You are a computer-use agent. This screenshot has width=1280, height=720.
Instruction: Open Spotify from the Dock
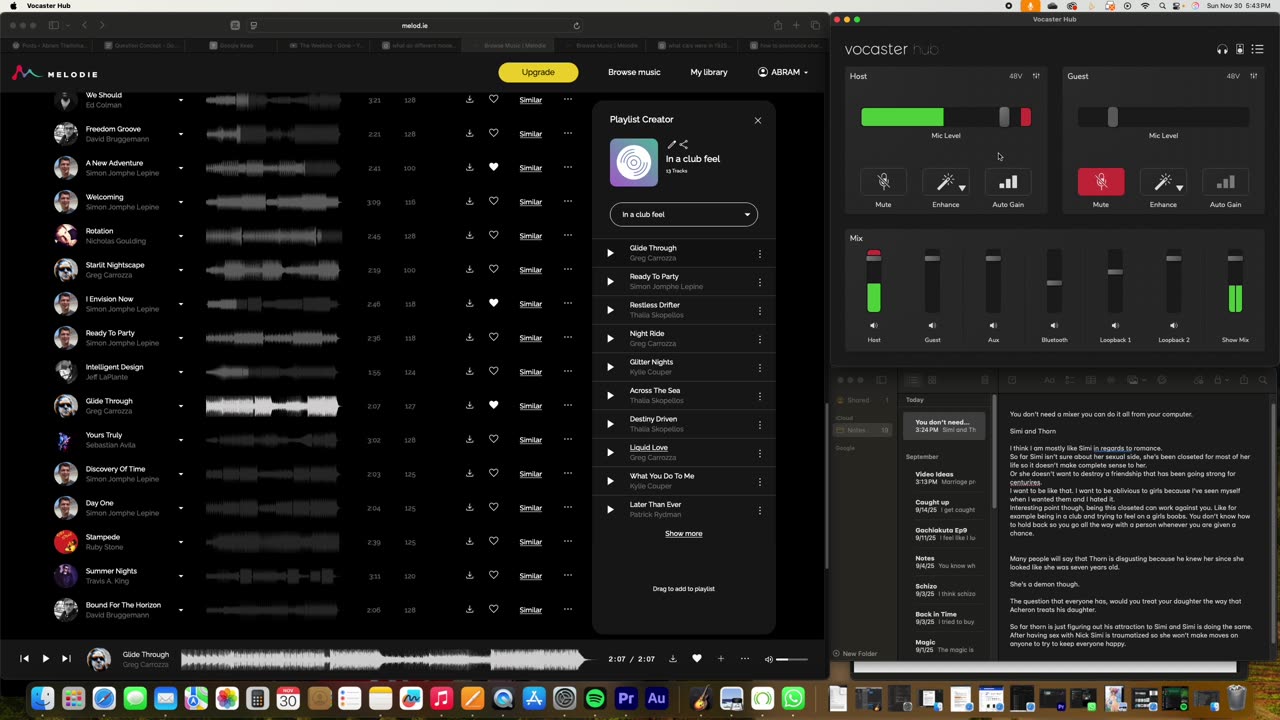(595, 699)
